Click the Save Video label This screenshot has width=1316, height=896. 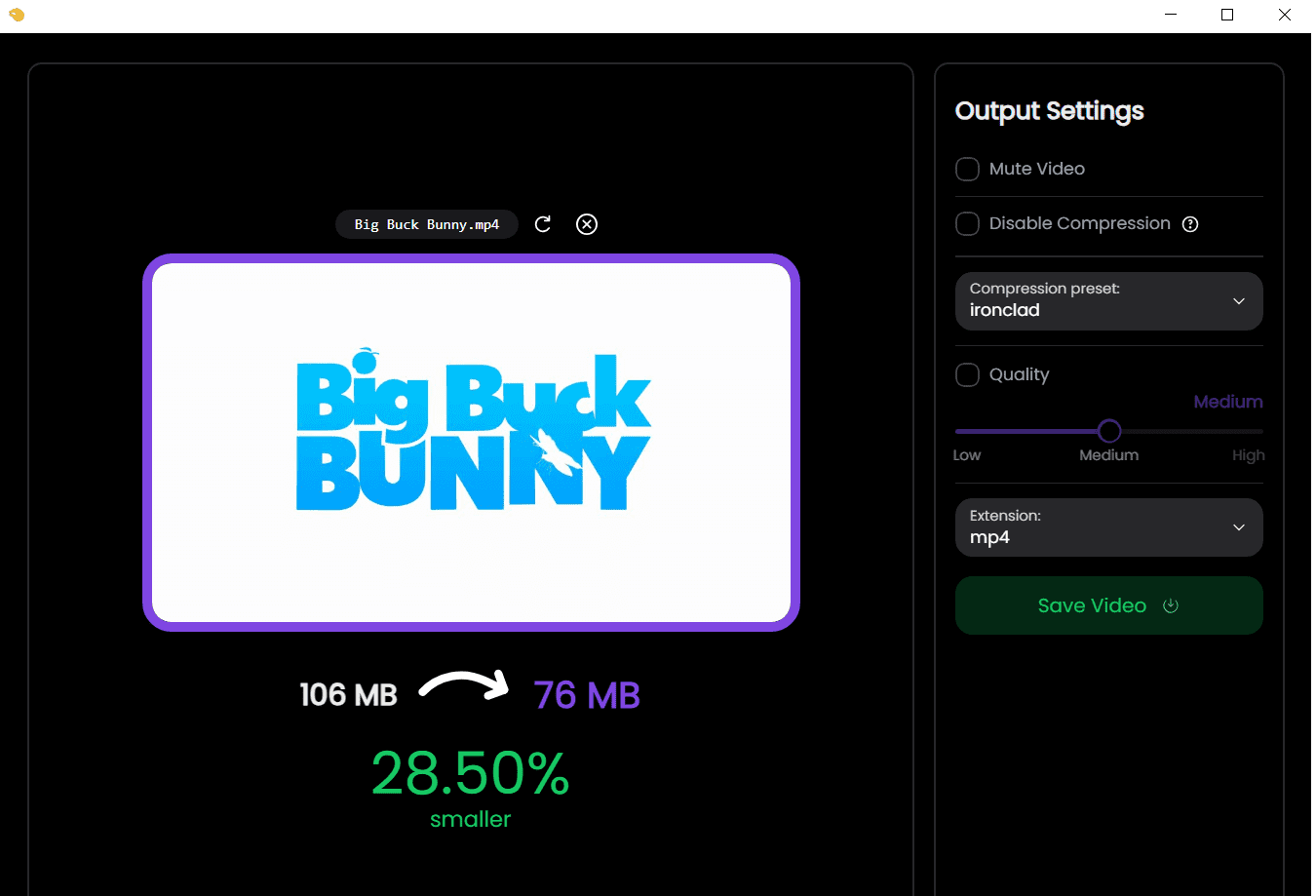click(1092, 605)
